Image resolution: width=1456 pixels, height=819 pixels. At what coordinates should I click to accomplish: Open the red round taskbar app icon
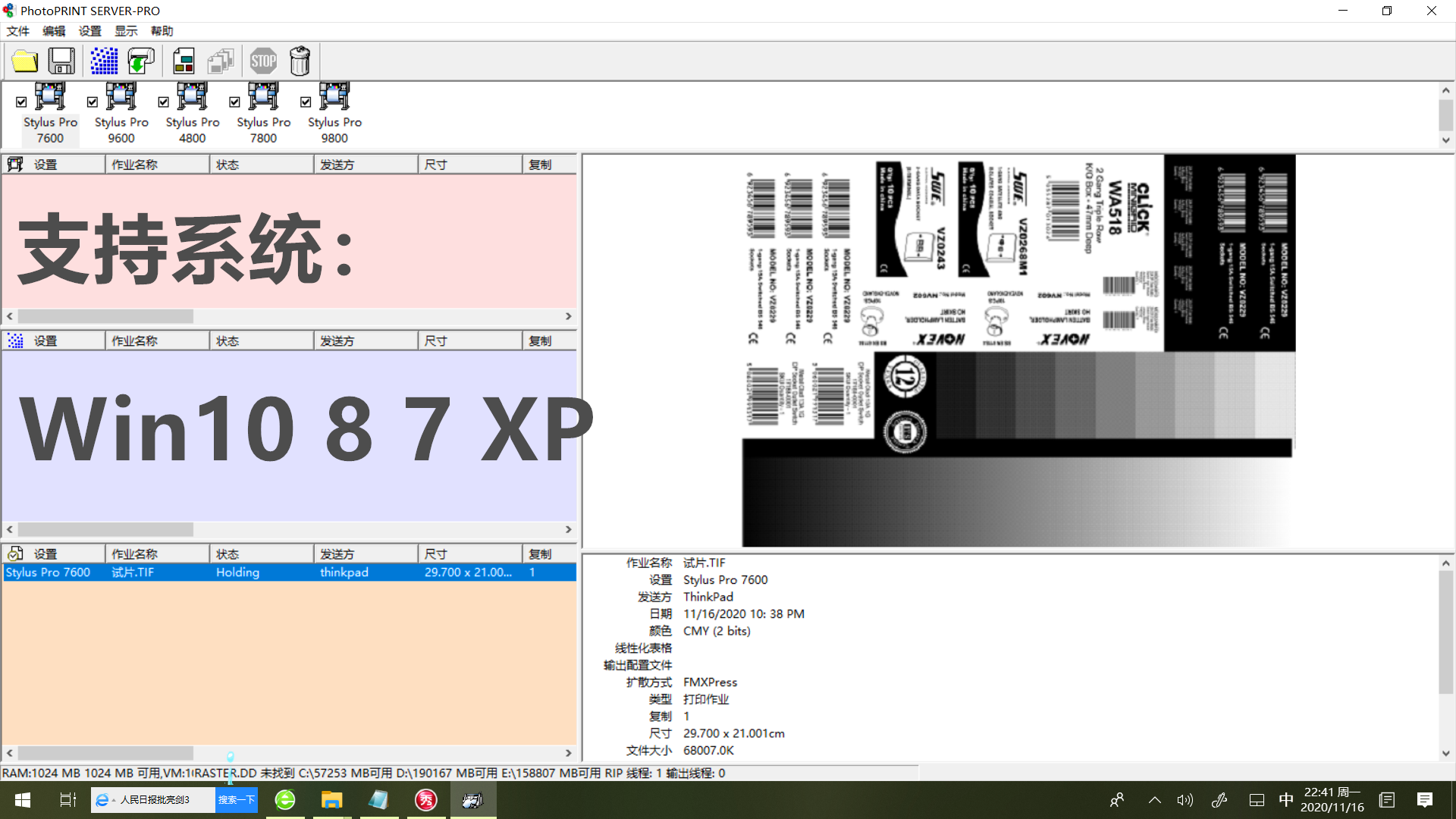click(x=425, y=799)
